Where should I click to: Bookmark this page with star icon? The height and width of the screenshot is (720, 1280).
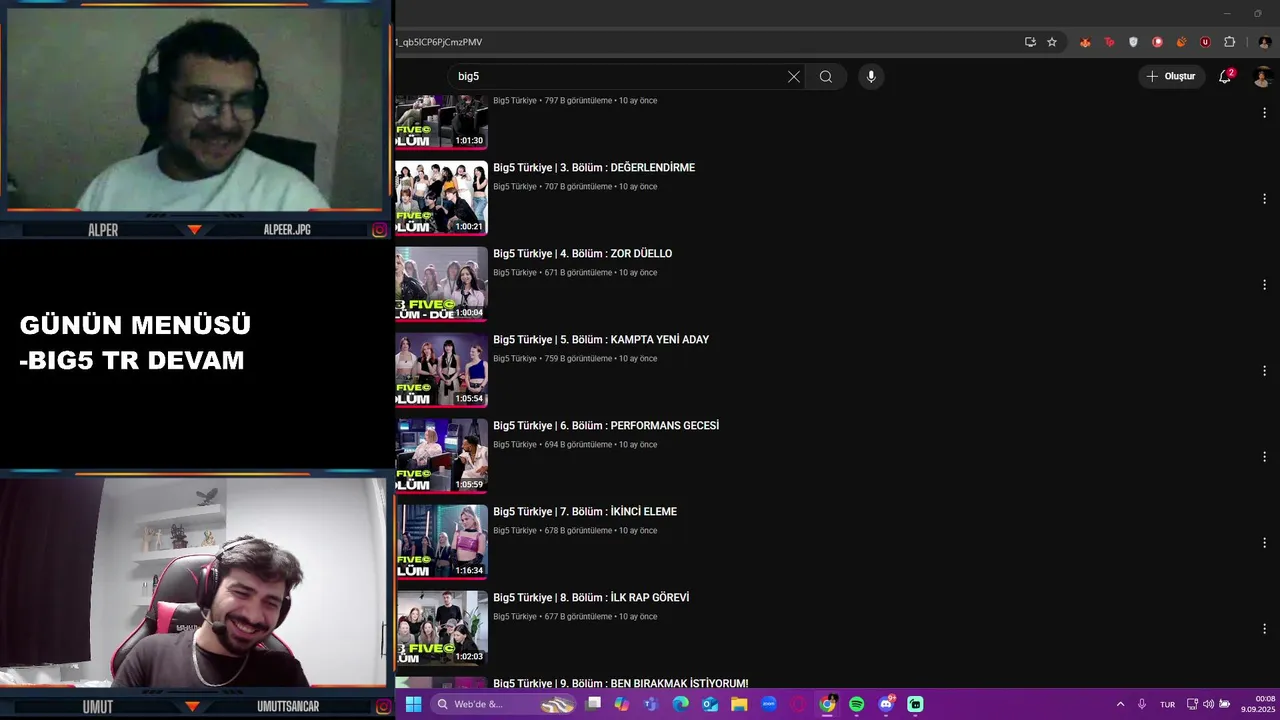pyautogui.click(x=1052, y=42)
